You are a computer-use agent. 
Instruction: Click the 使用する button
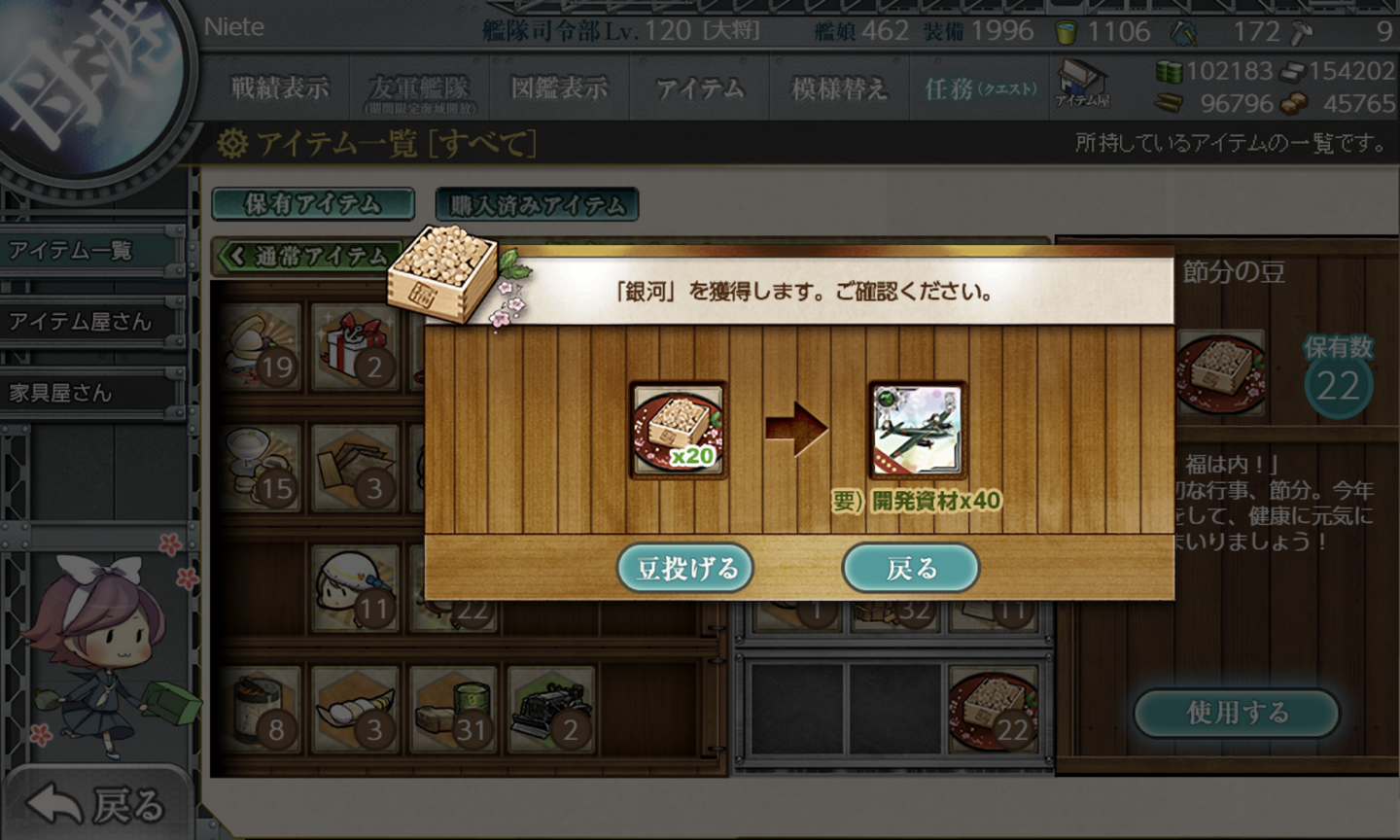coord(1237,713)
